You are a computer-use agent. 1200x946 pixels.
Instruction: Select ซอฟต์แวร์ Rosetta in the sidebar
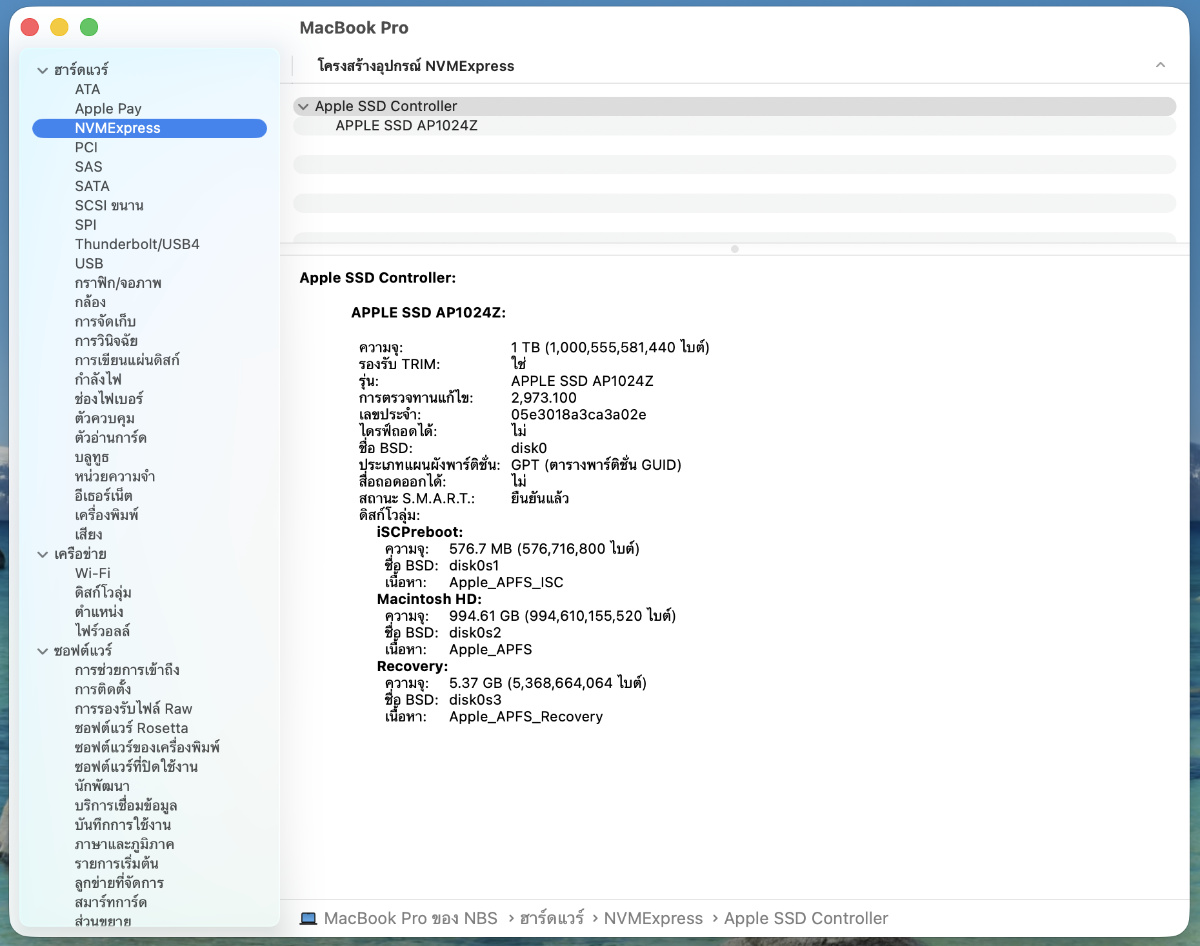(131, 728)
